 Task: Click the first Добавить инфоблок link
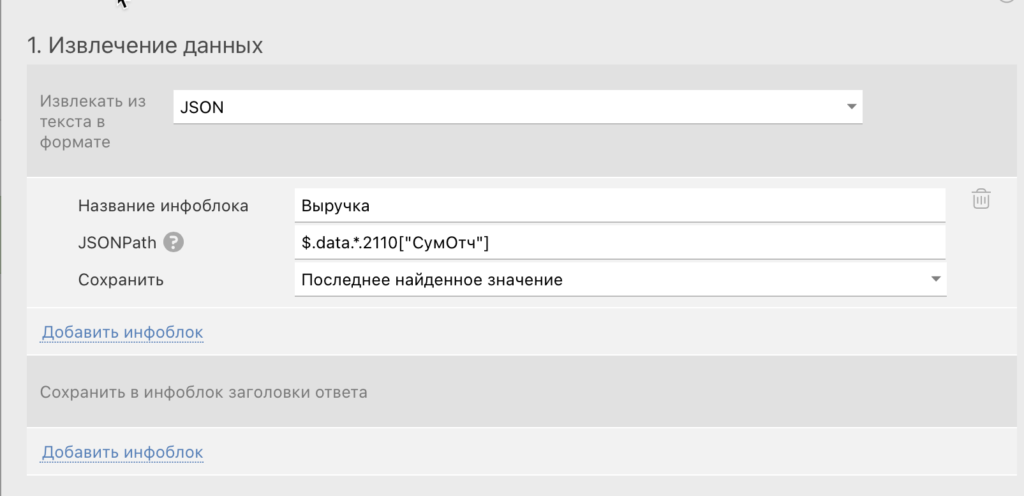coord(122,331)
